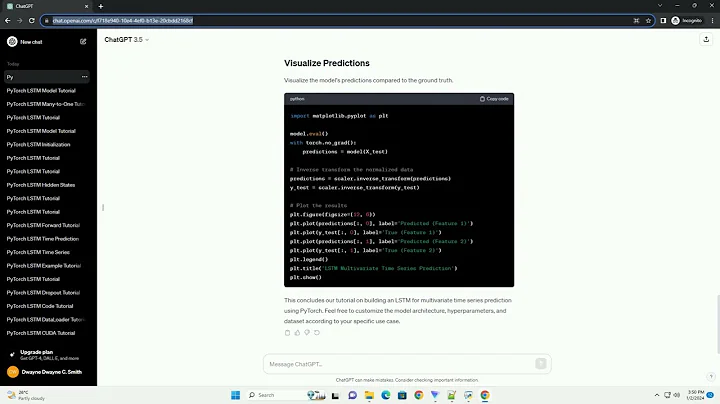Screen dimensions: 720x404
Task: Click the sidebar collapse handle
Action: (103, 208)
